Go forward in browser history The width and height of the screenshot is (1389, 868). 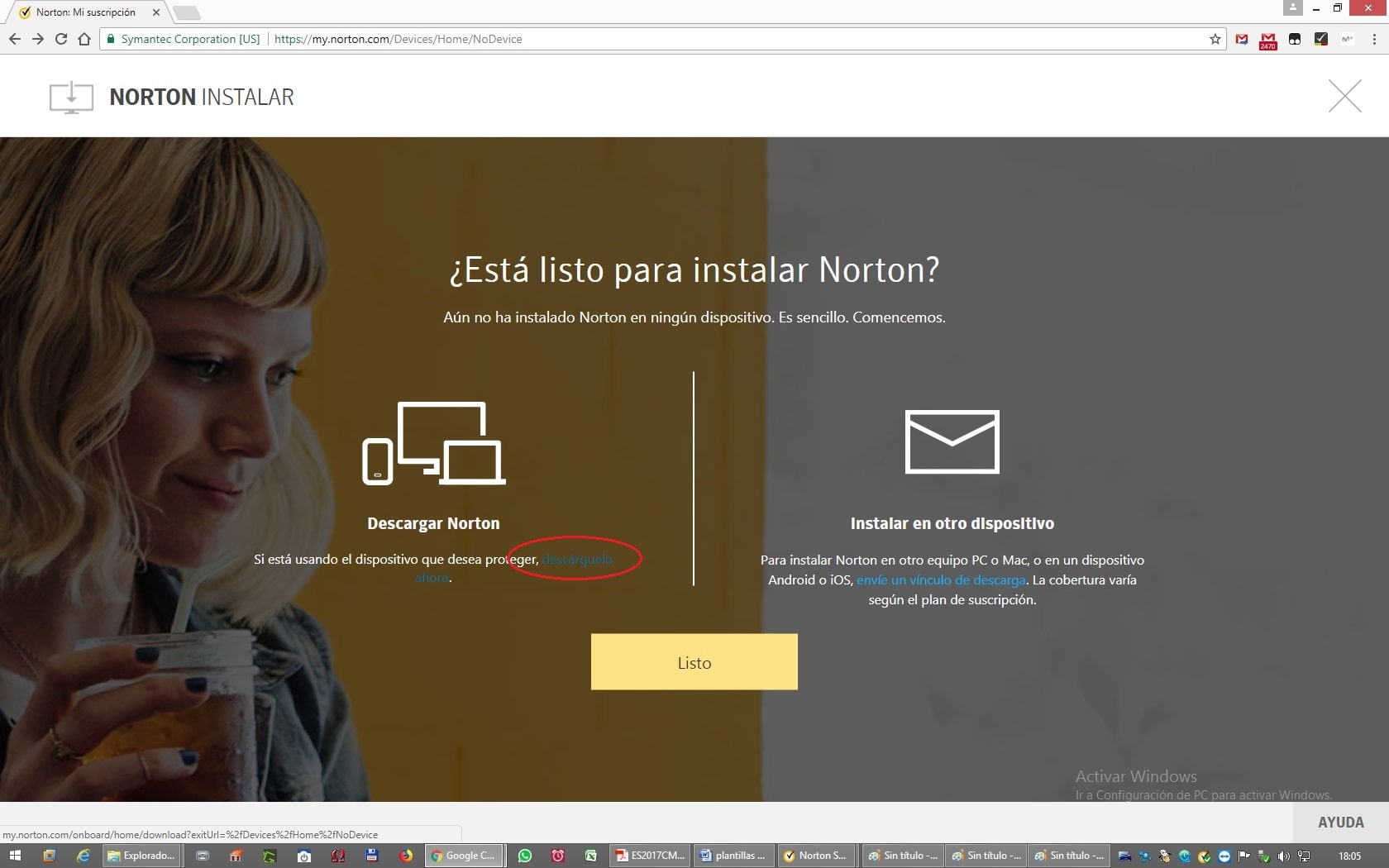click(38, 39)
